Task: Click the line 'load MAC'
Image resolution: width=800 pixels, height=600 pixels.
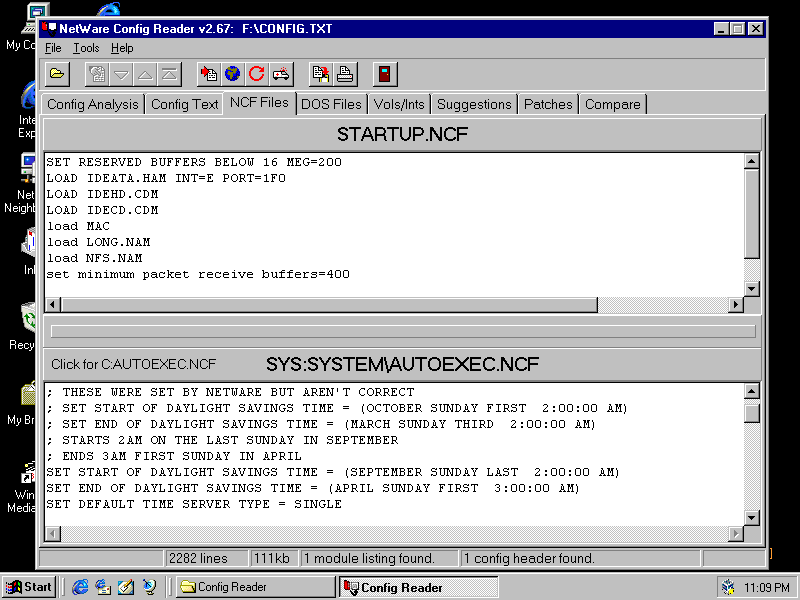Action: (x=78, y=226)
